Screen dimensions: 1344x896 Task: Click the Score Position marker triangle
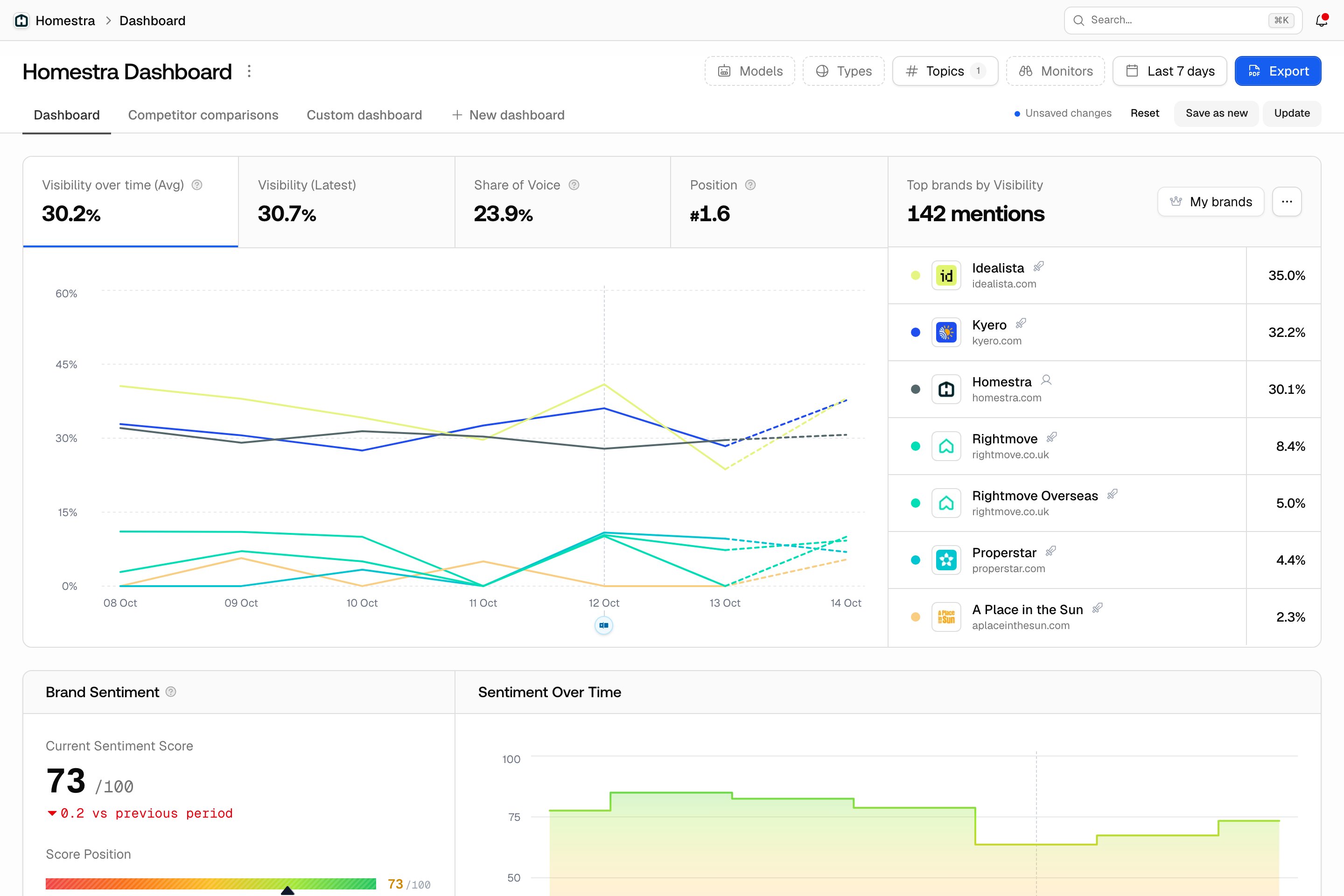(x=287, y=890)
